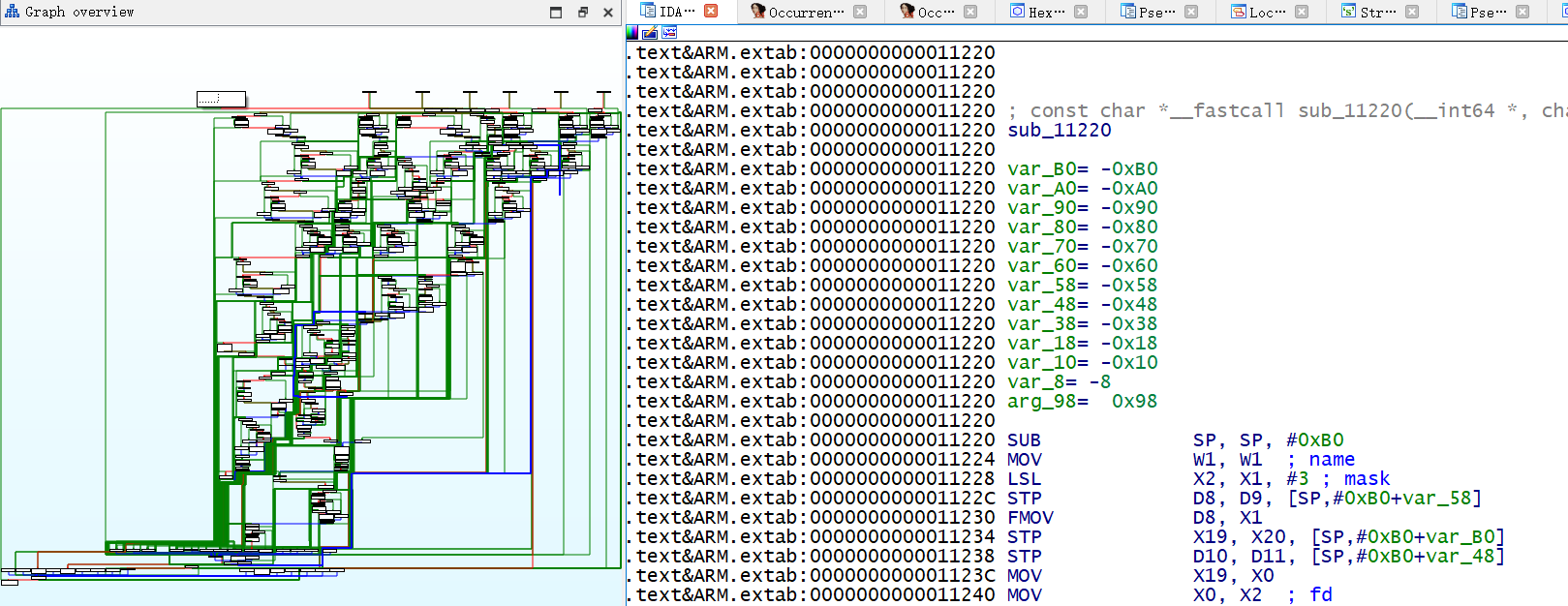
Task: Click the color palette icon in view toolbar
Action: [x=632, y=33]
